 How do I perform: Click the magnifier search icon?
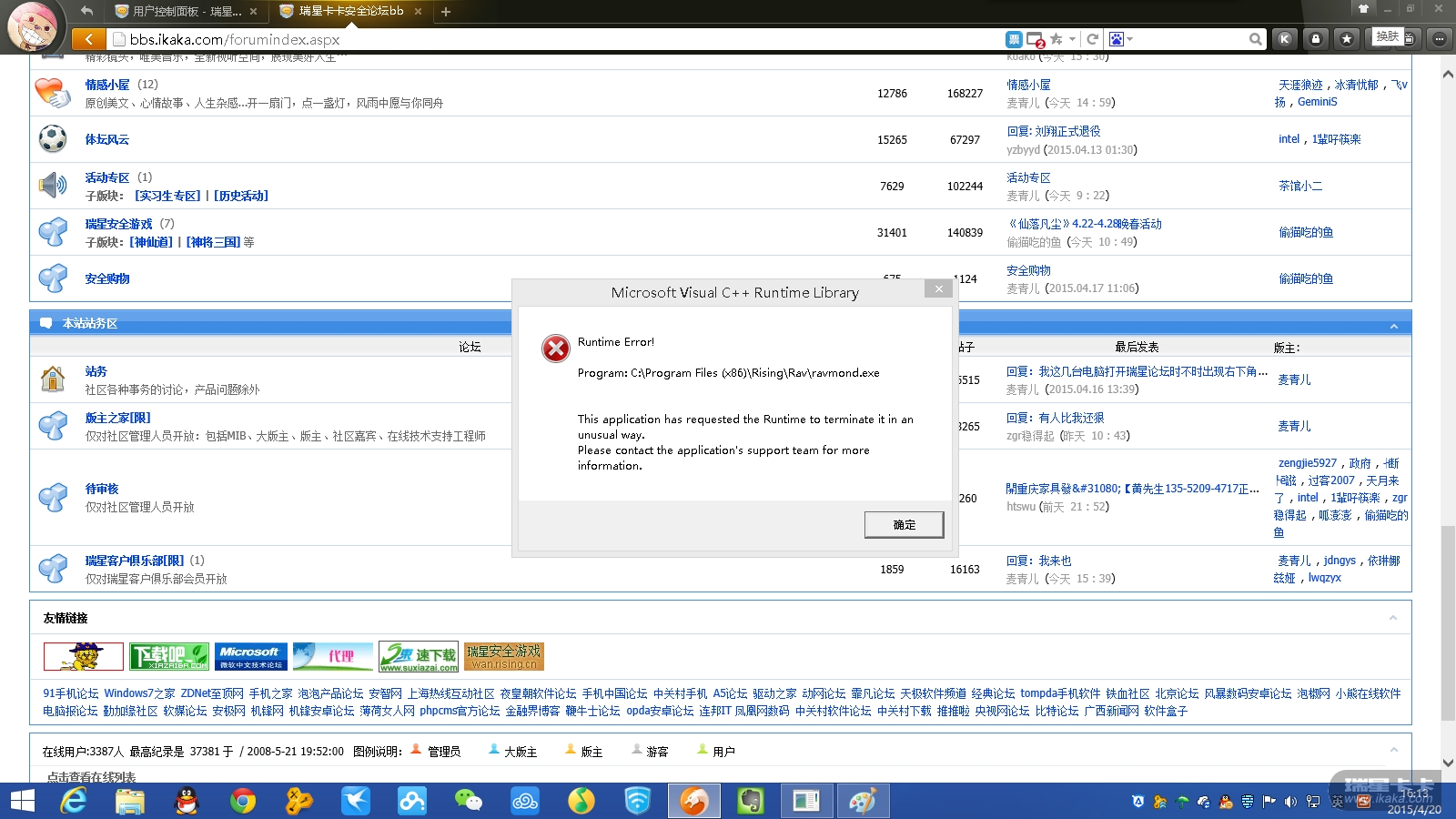1256,39
